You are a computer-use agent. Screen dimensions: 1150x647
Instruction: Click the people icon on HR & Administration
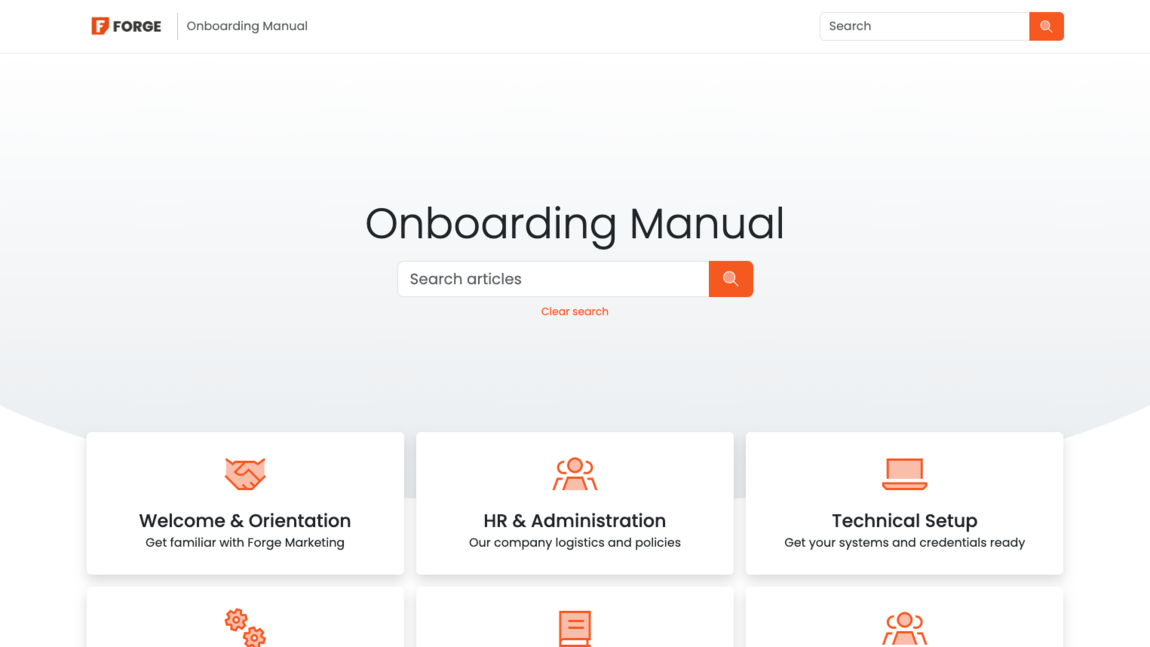tap(574, 473)
